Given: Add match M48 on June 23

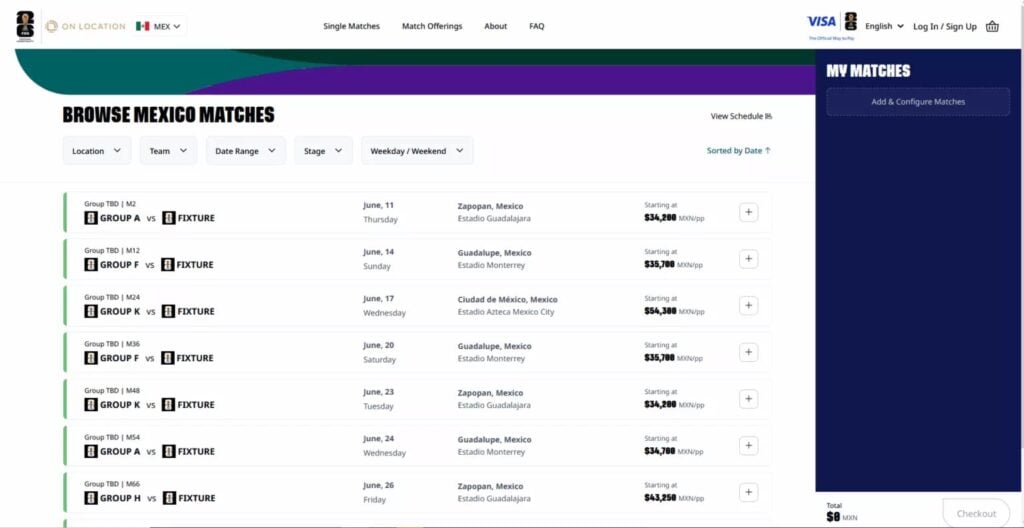Looking at the screenshot, I should (749, 399).
